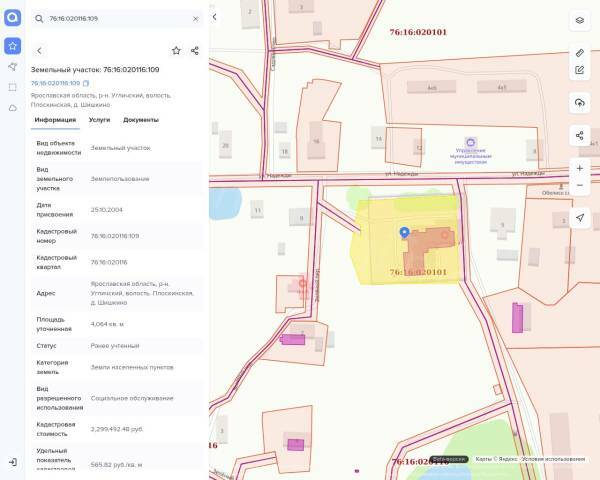The width and height of the screenshot is (600, 480).
Task: Open favorites in left sidebar
Action: 12,46
